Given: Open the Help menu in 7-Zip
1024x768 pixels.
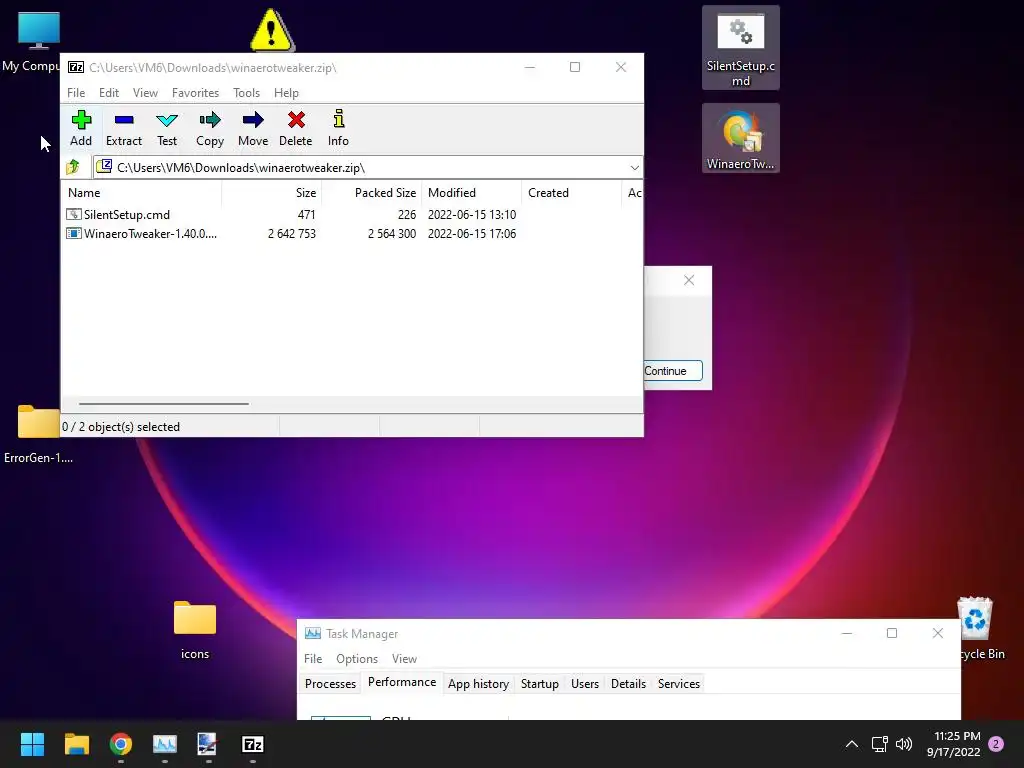Looking at the screenshot, I should tap(286, 93).
